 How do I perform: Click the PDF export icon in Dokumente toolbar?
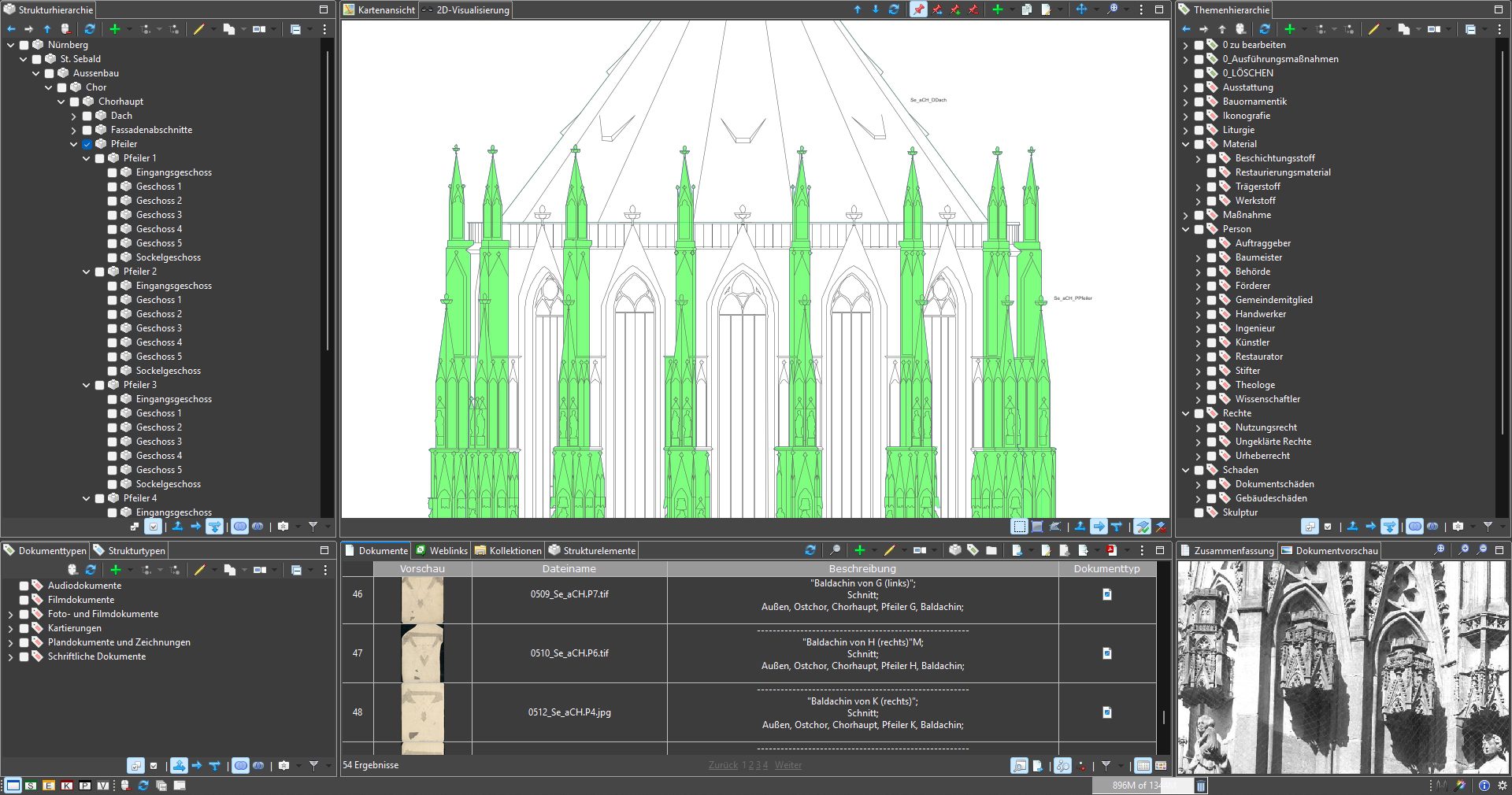tap(1111, 550)
